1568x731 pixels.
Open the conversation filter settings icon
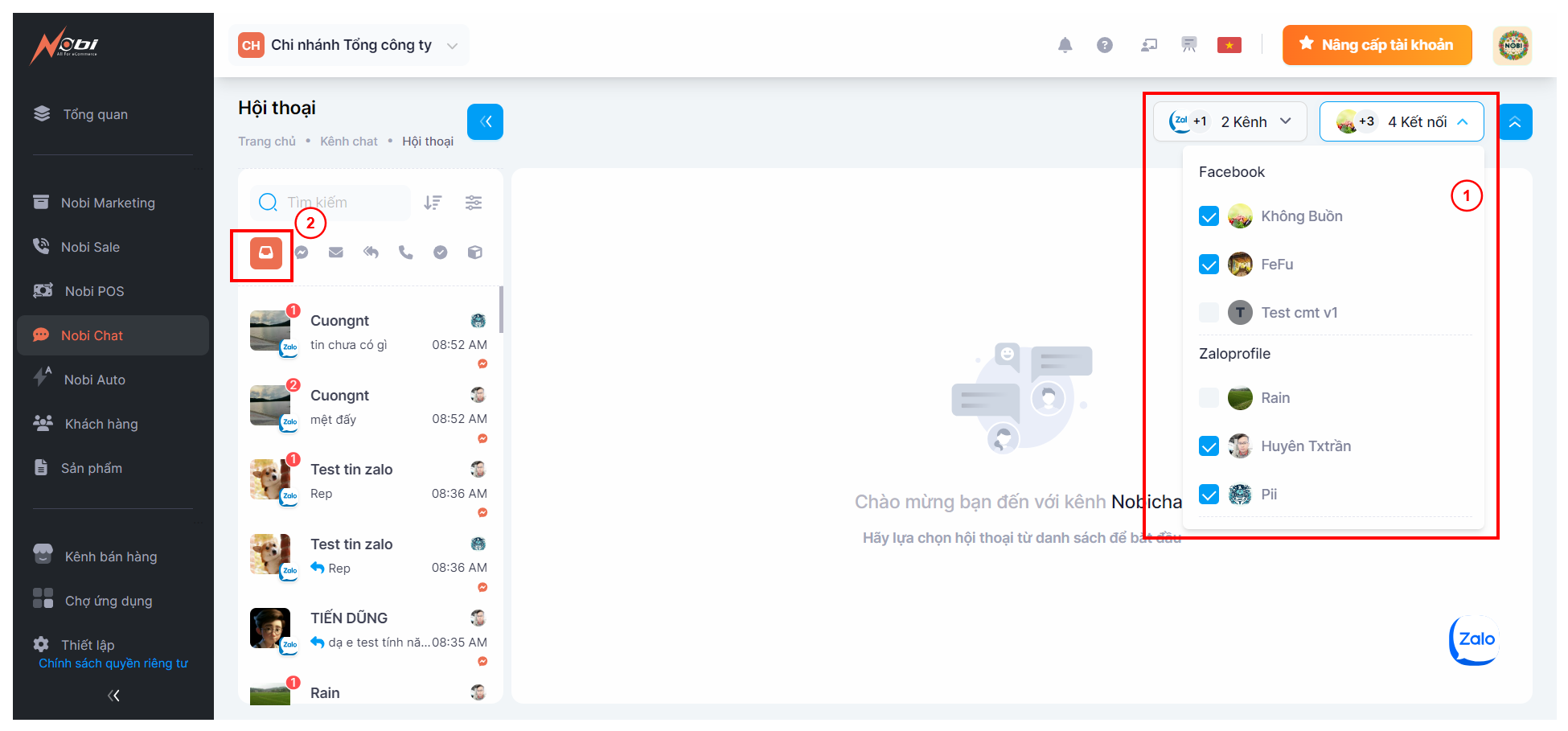point(474,203)
